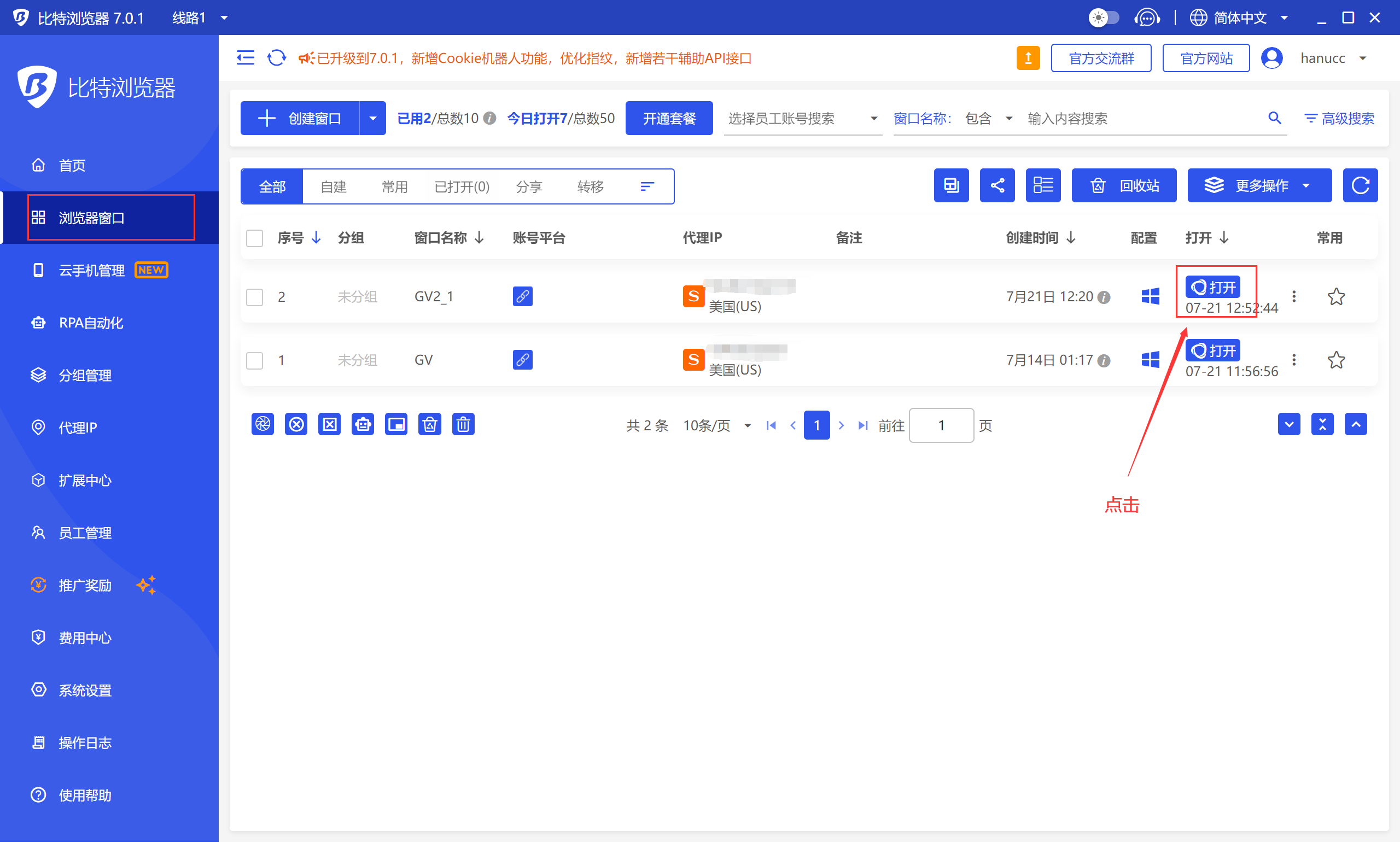Switch to the 已打开(0) tab

(x=462, y=186)
